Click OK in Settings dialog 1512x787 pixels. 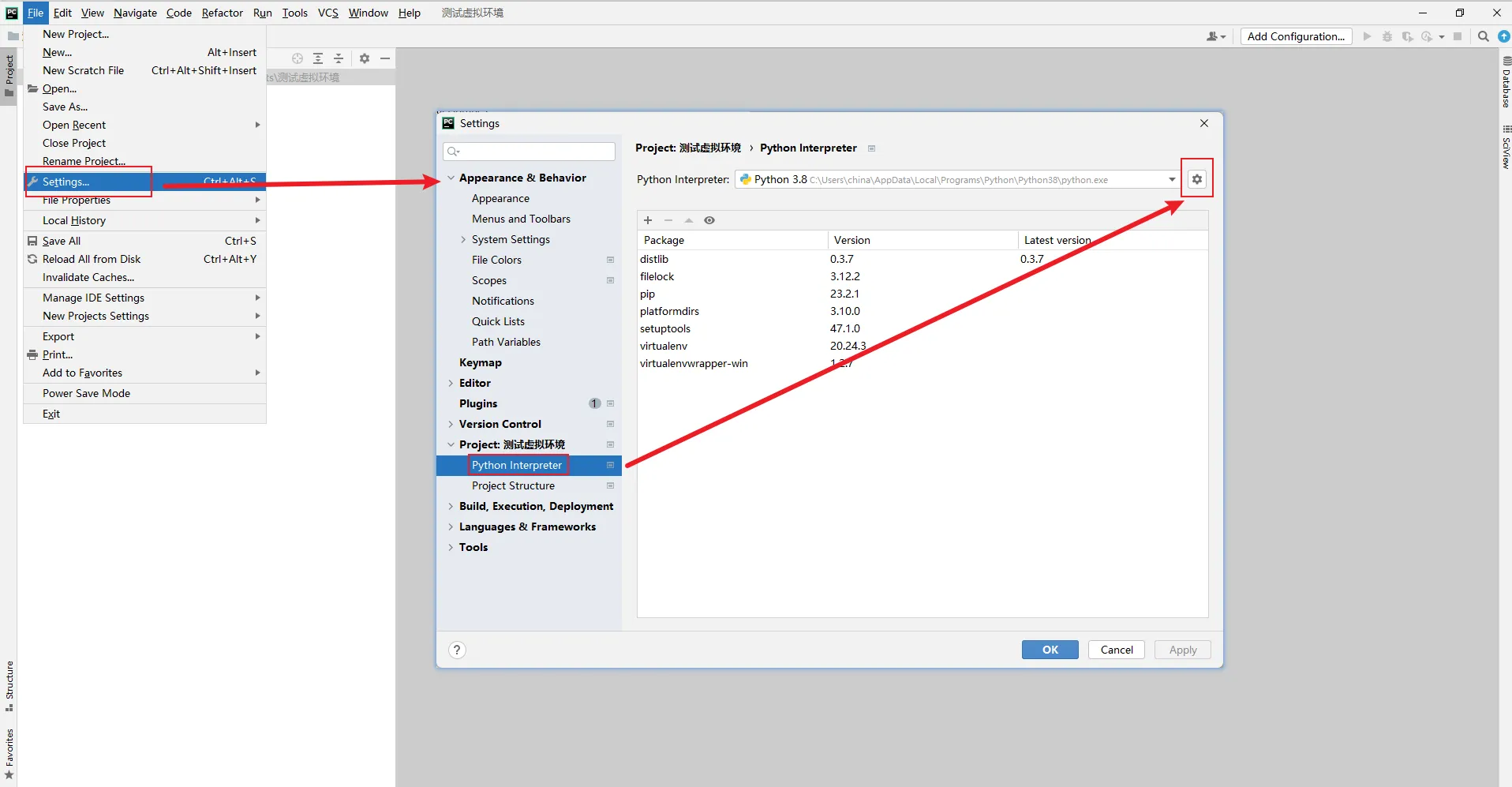pyautogui.click(x=1050, y=650)
